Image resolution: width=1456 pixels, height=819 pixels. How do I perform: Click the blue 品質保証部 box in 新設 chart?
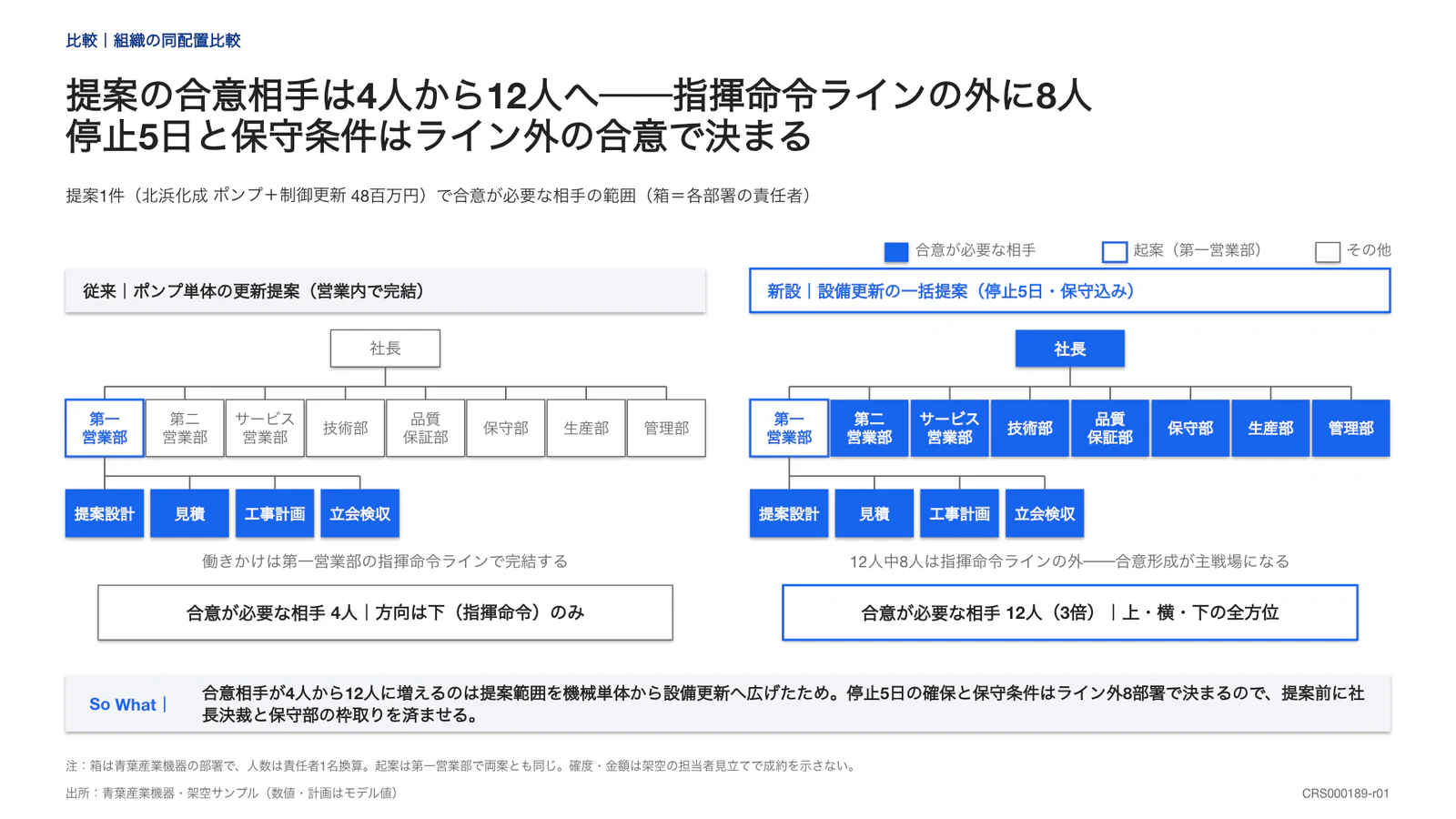pyautogui.click(x=1110, y=428)
